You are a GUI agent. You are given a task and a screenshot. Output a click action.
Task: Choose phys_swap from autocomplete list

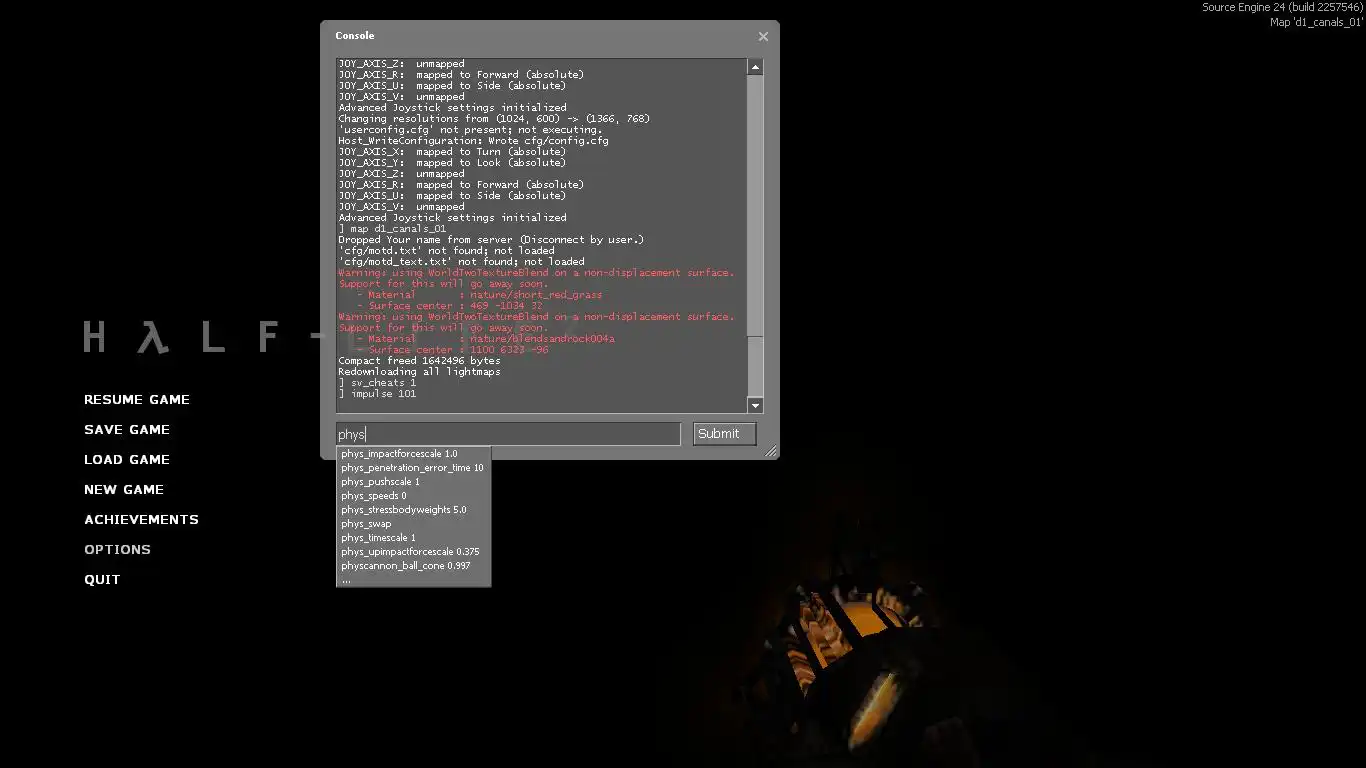[414, 524]
